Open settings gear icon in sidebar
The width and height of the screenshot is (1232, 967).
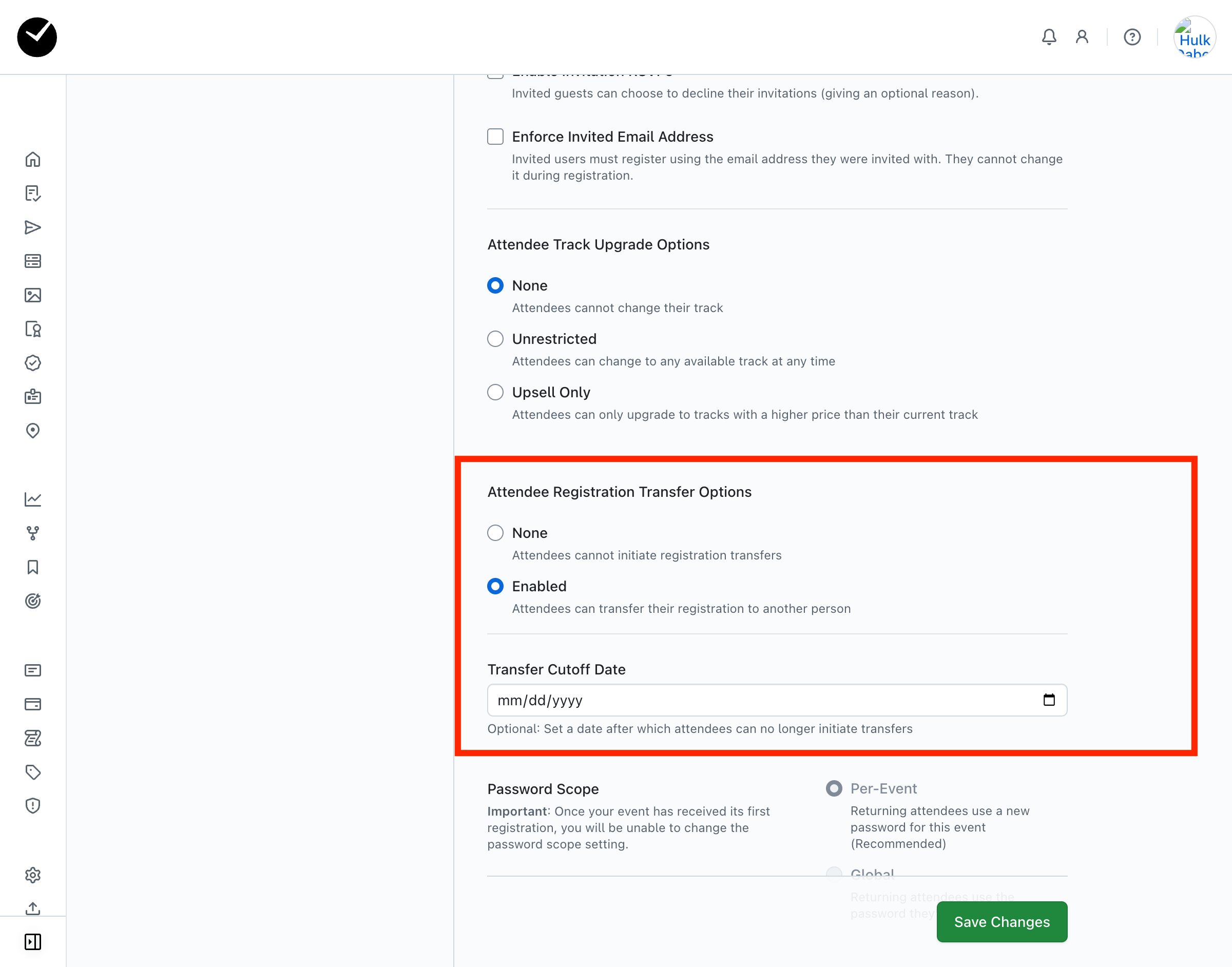tap(33, 875)
